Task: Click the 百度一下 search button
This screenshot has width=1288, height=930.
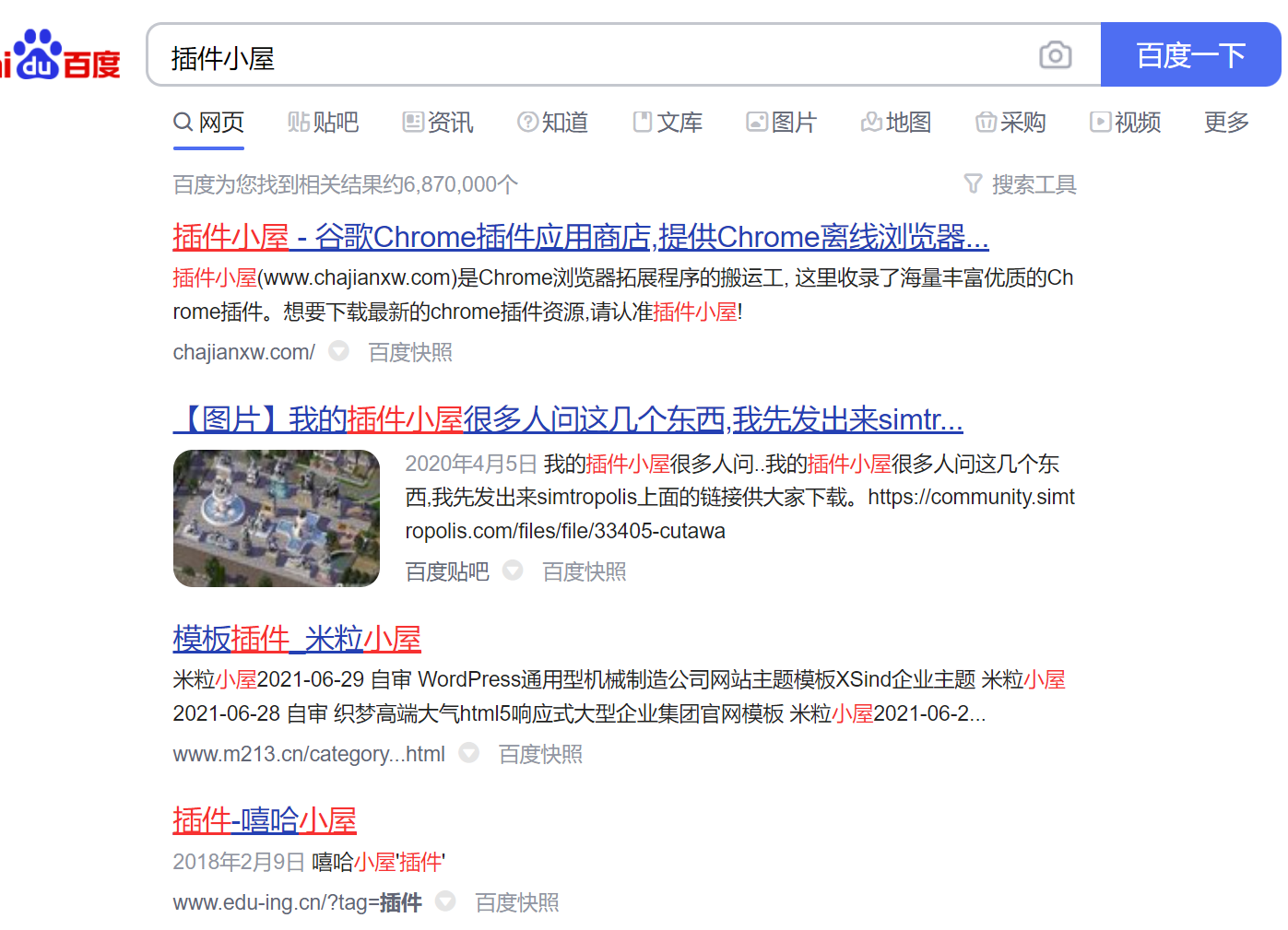Action: 1190,55
